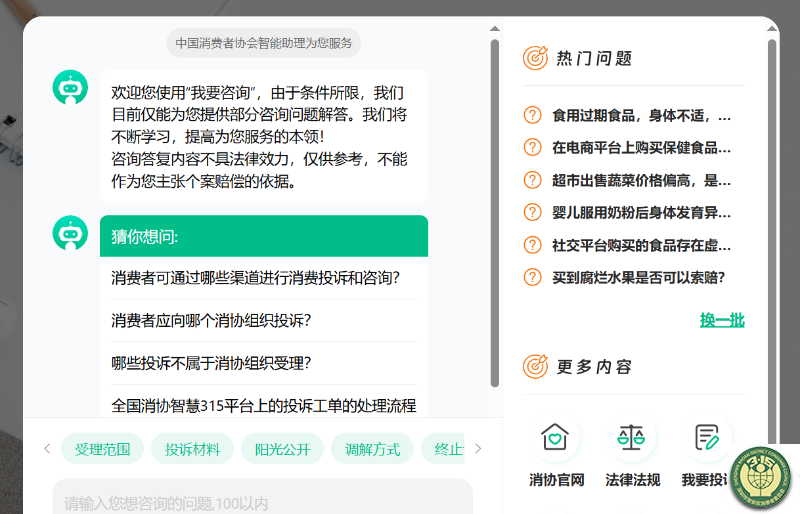
Task: Click the welcome message bubble about 我要咨询
Action: 264,136
